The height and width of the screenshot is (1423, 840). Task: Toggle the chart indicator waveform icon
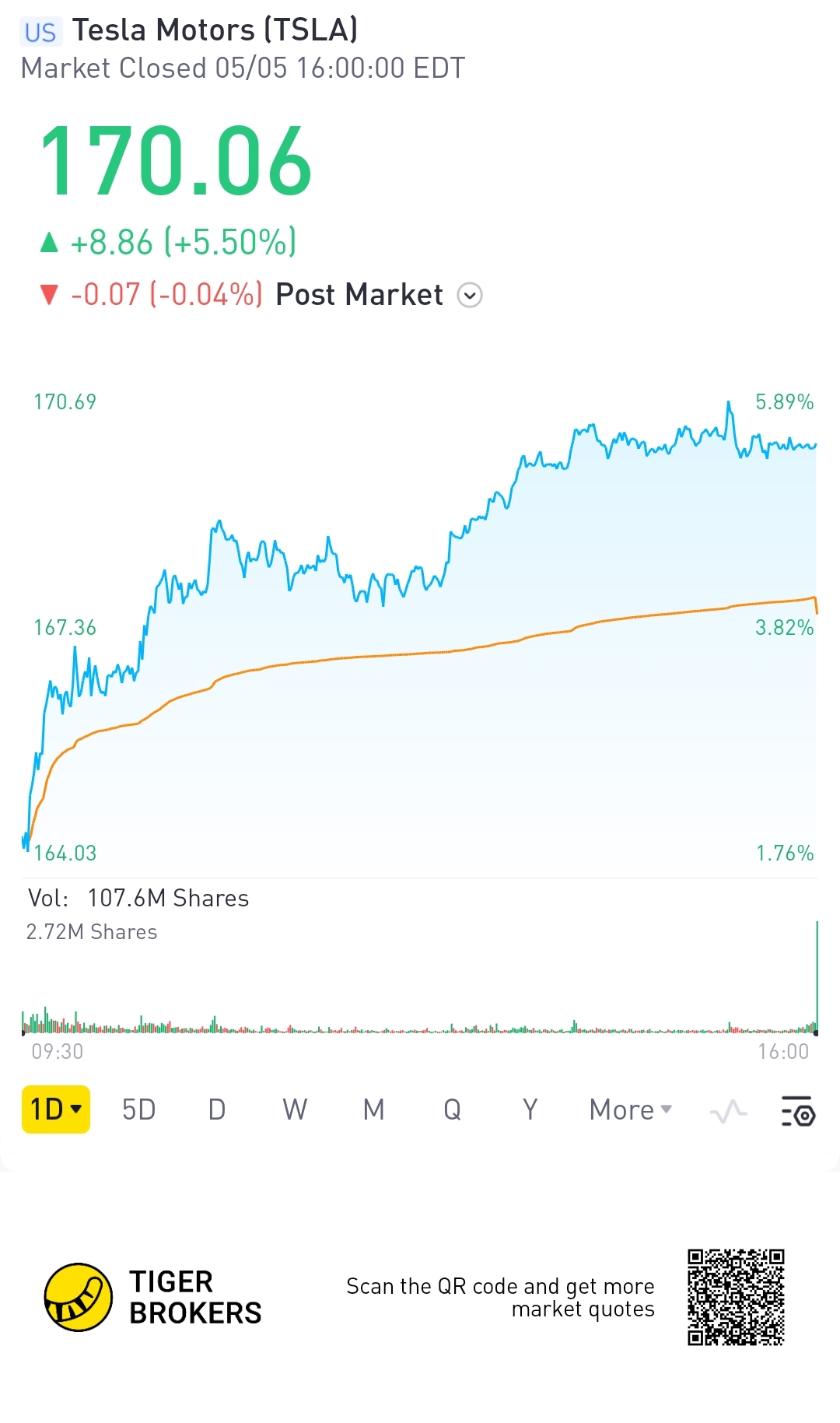729,1111
